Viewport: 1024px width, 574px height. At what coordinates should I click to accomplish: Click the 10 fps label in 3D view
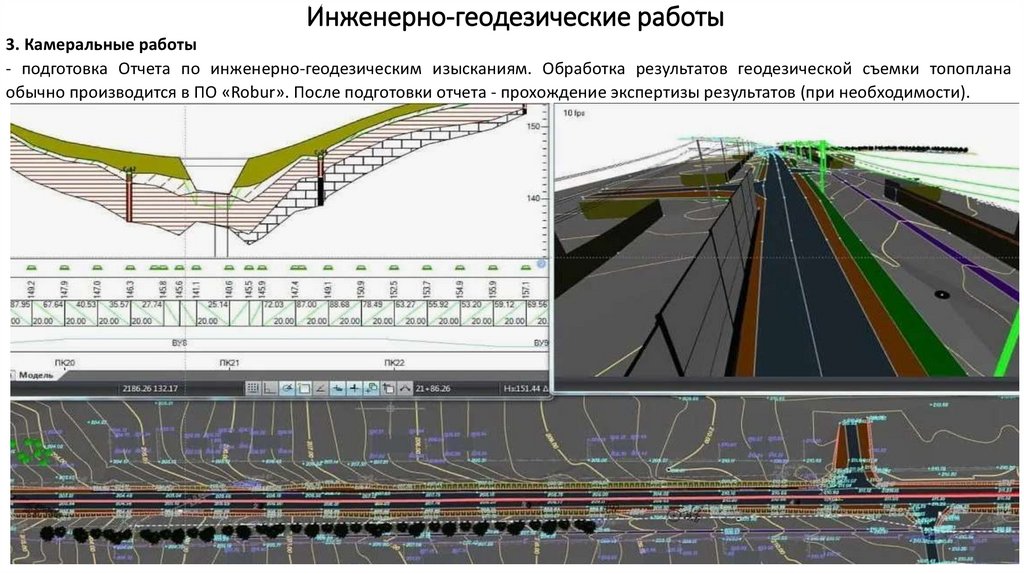(x=574, y=113)
